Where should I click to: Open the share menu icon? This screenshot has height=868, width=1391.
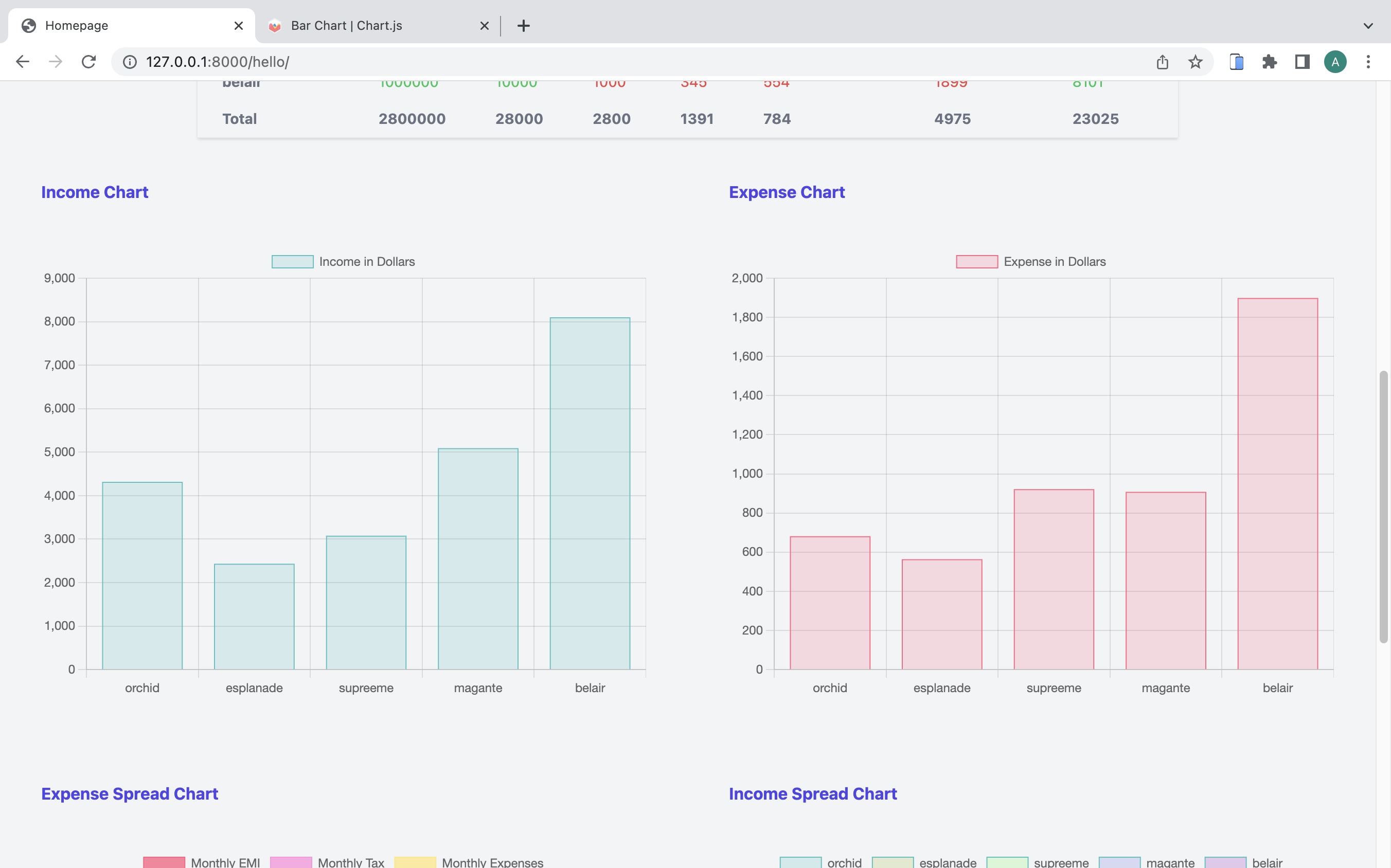pos(1162,61)
